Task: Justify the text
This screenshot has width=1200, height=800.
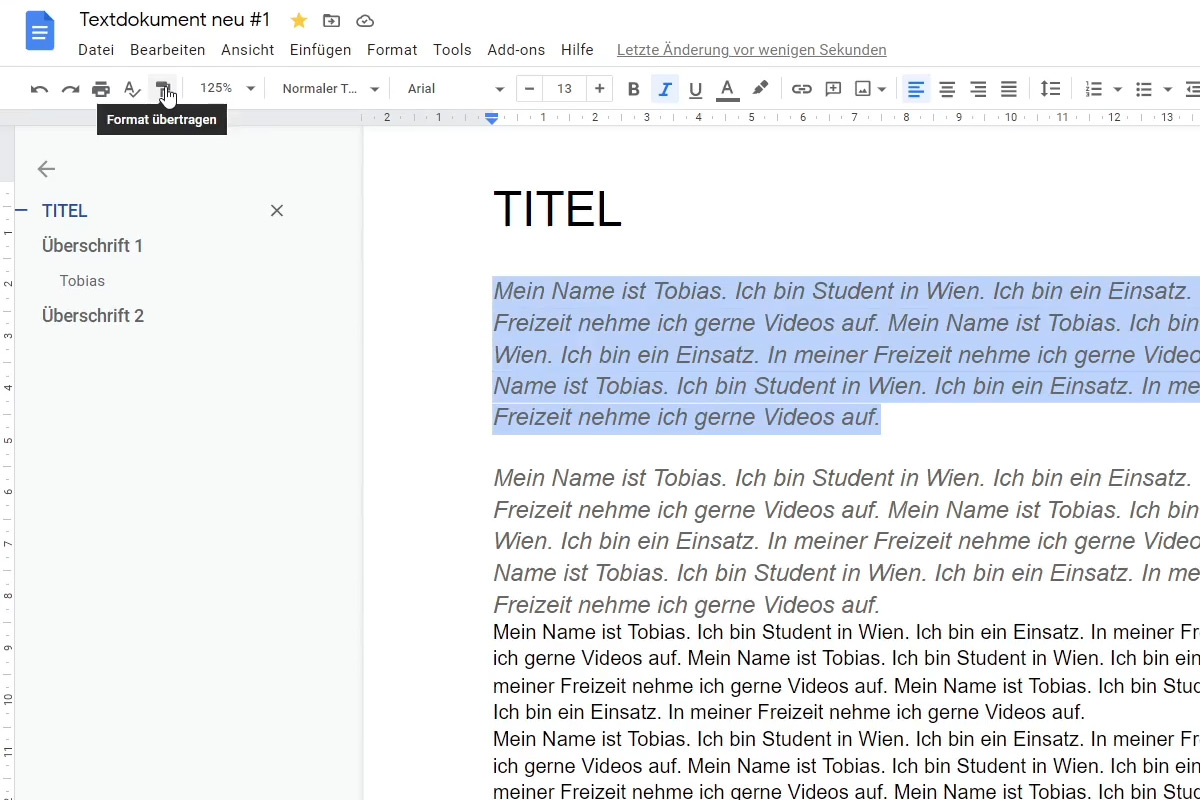Action: point(1009,89)
